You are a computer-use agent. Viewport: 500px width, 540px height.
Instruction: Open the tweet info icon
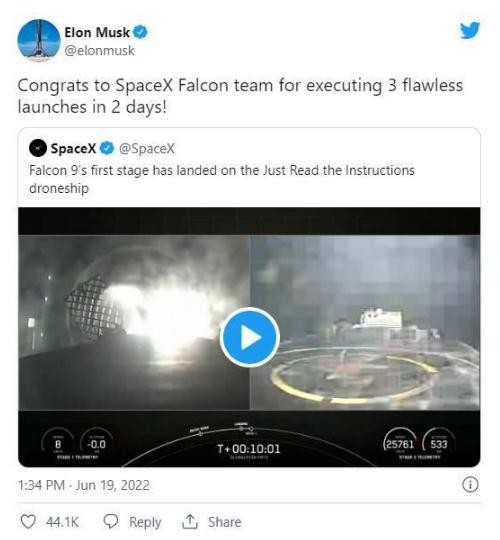[470, 485]
